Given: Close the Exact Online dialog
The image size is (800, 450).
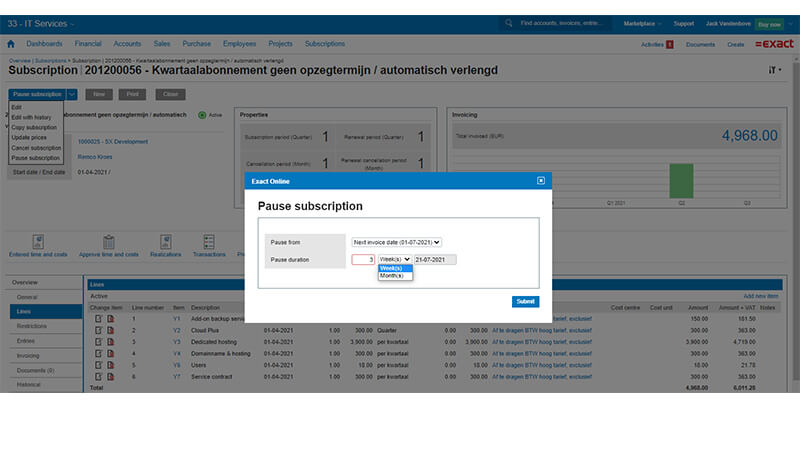Looking at the screenshot, I should [541, 181].
